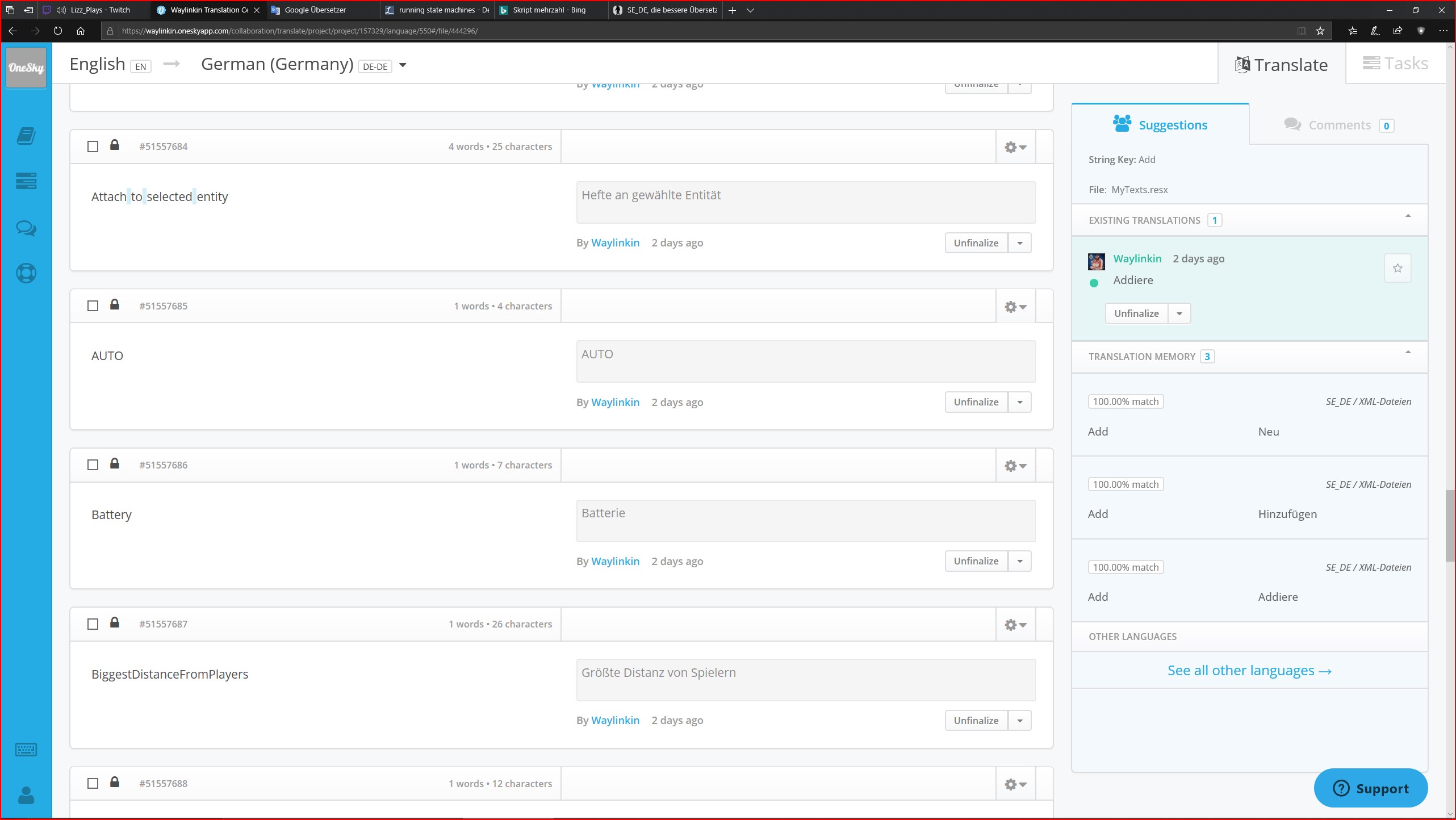Expand Unfinalize arrow for Batterie translation
The image size is (1456, 820).
click(x=1020, y=561)
